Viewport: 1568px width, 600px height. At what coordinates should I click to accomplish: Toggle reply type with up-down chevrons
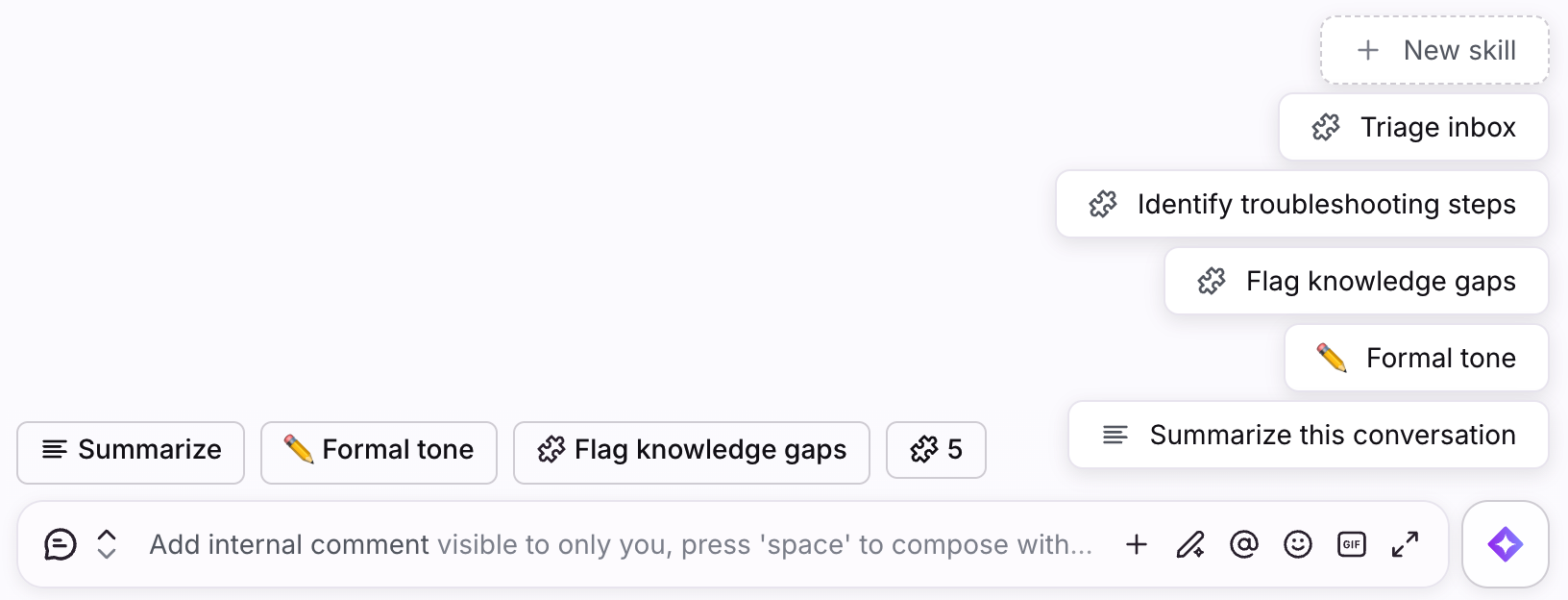pyautogui.click(x=107, y=544)
